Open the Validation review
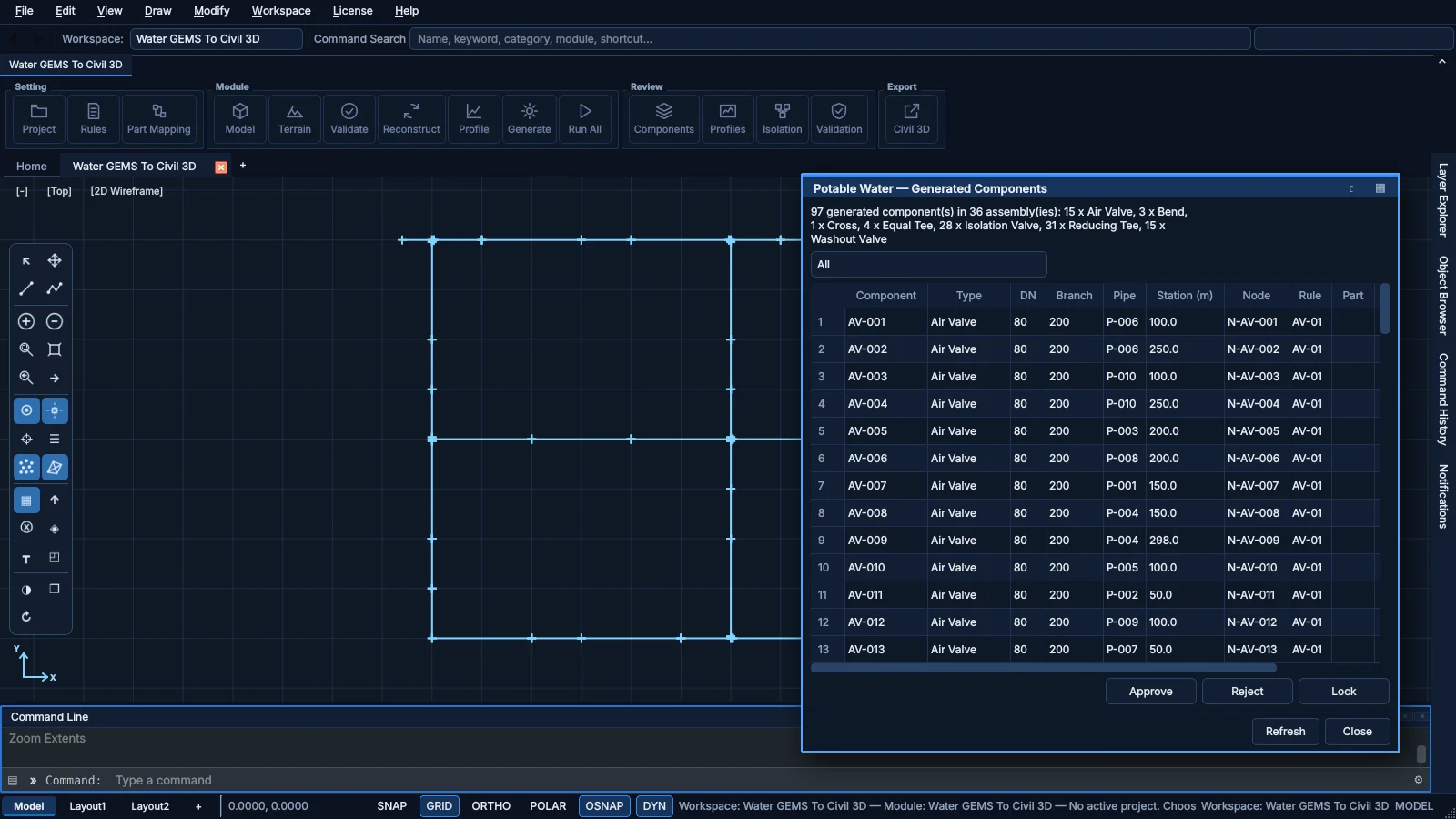Image resolution: width=1456 pixels, height=819 pixels. tap(839, 119)
